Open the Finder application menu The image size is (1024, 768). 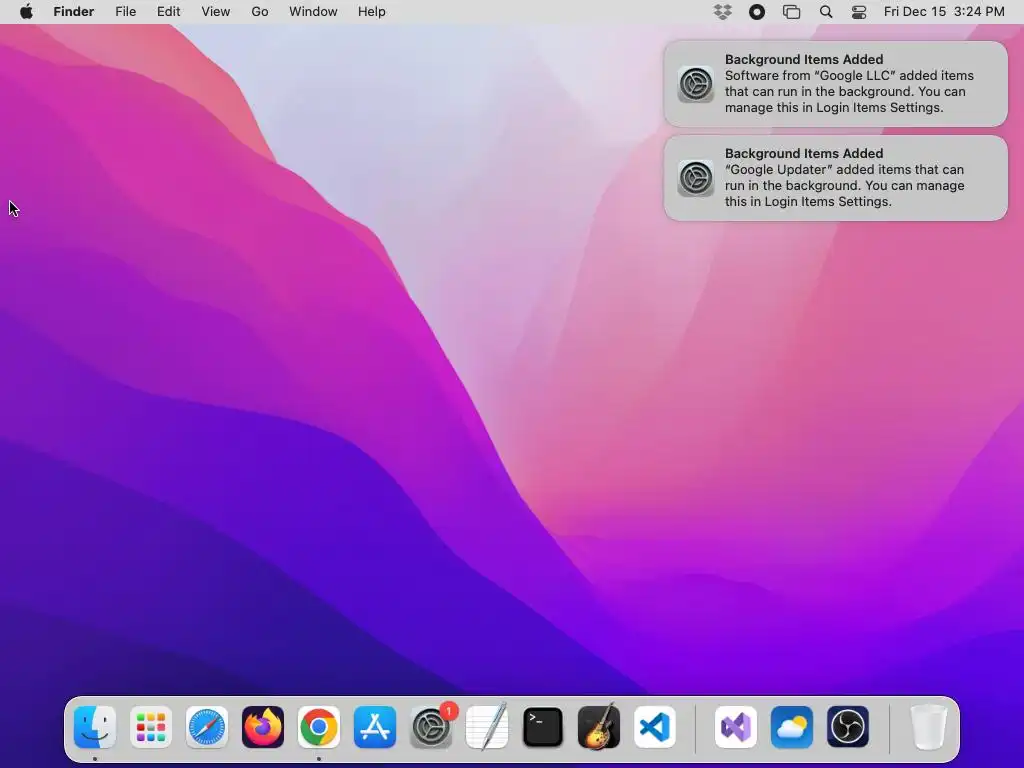(74, 12)
